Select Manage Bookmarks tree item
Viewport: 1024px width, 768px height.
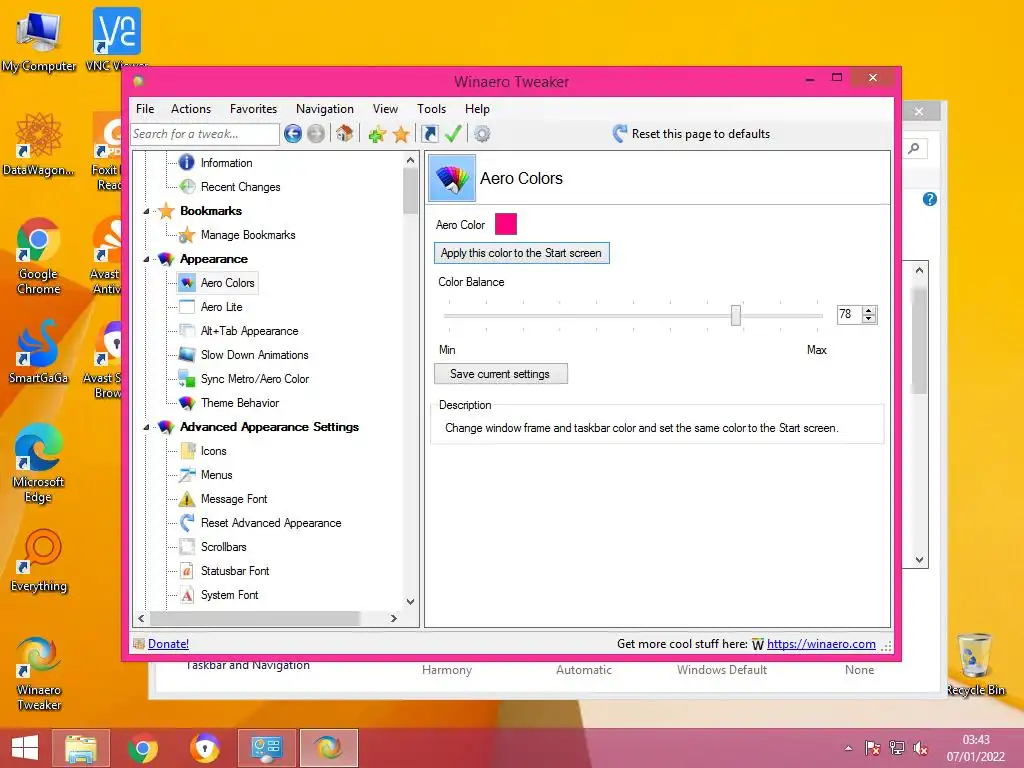coord(248,235)
